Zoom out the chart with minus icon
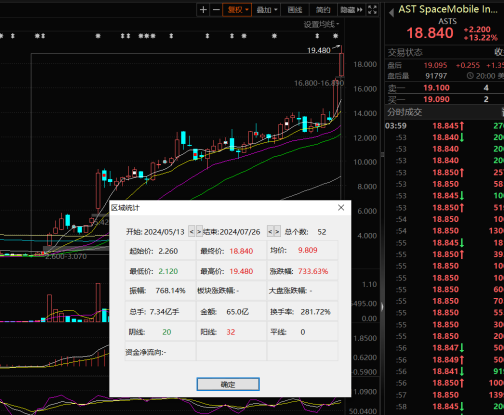 (216, 10)
